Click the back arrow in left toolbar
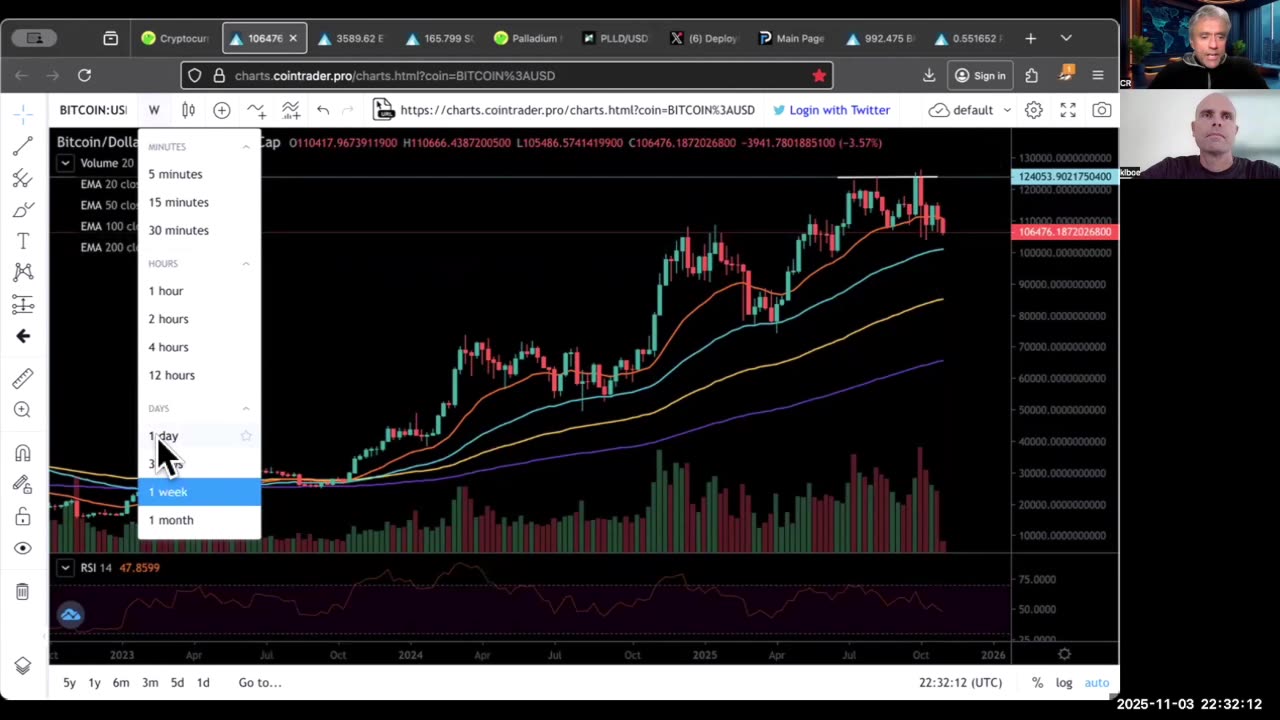Image resolution: width=1280 pixels, height=720 pixels. [23, 336]
